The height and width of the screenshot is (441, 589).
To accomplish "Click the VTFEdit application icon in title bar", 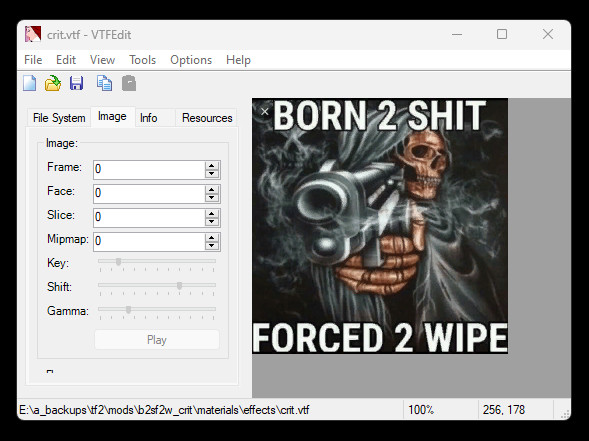I will click(x=33, y=34).
